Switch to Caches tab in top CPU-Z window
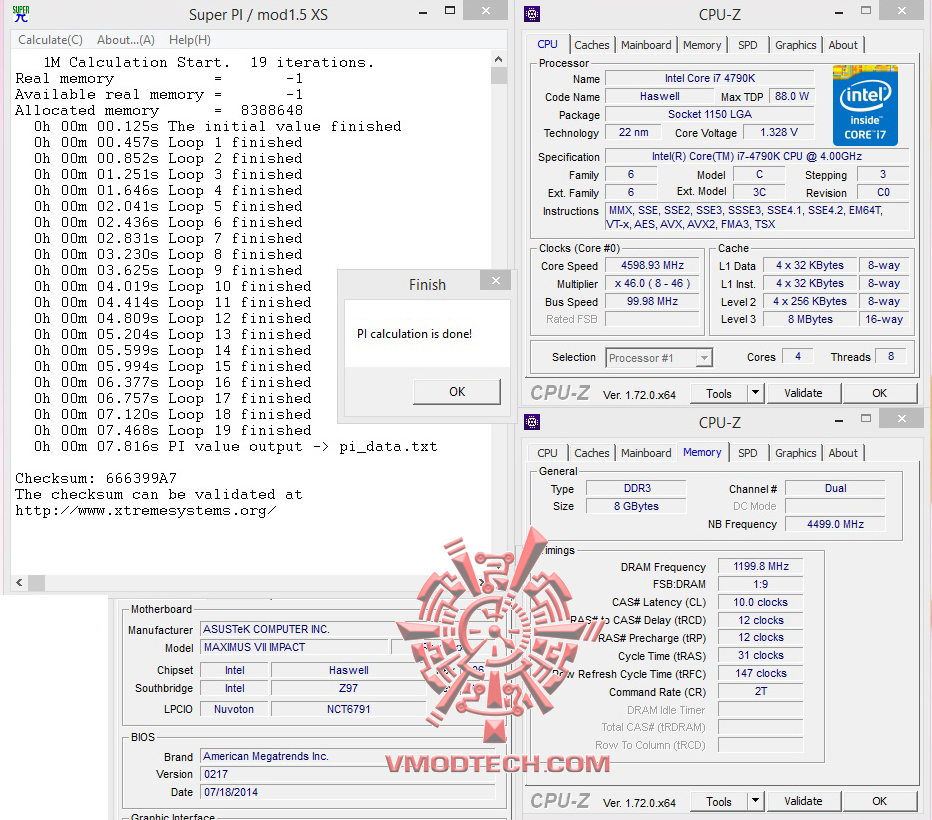932x820 pixels. point(591,45)
